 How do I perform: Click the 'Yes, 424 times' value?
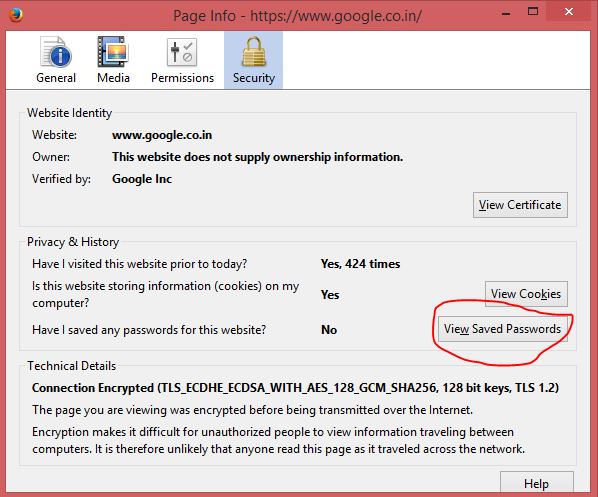click(360, 264)
